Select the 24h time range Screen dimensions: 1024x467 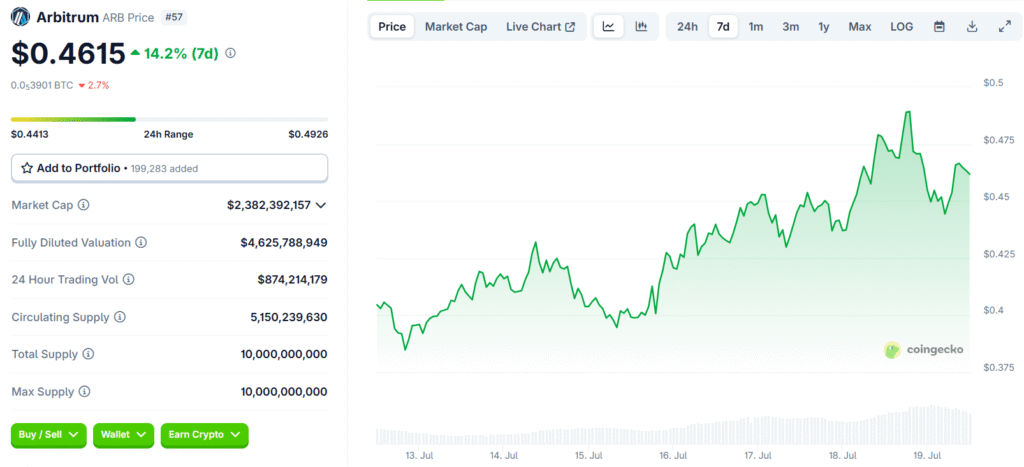pyautogui.click(x=687, y=27)
